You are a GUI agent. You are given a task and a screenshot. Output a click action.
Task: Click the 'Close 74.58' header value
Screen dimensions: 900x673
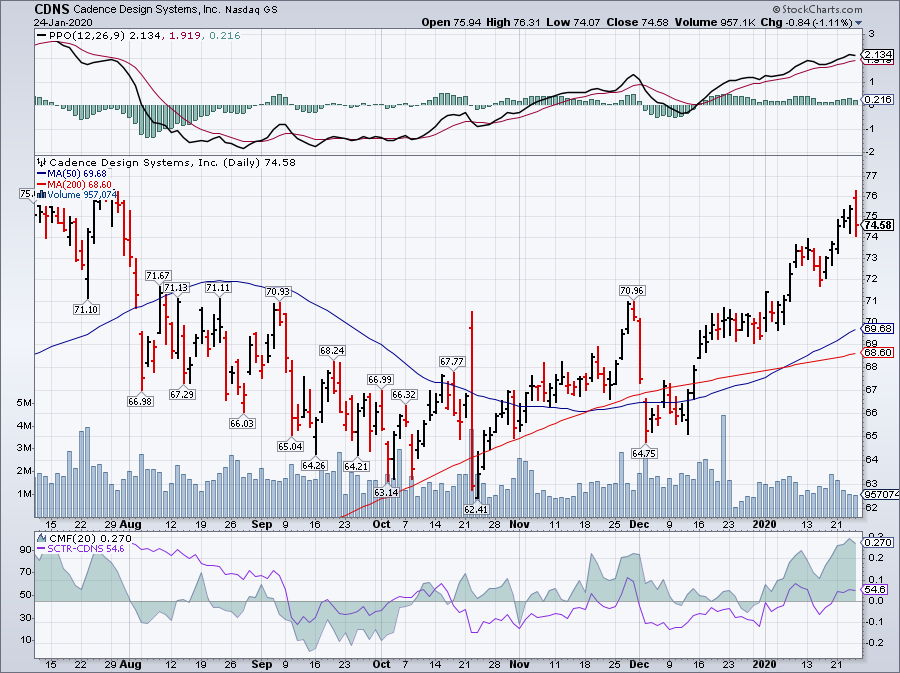[637, 22]
